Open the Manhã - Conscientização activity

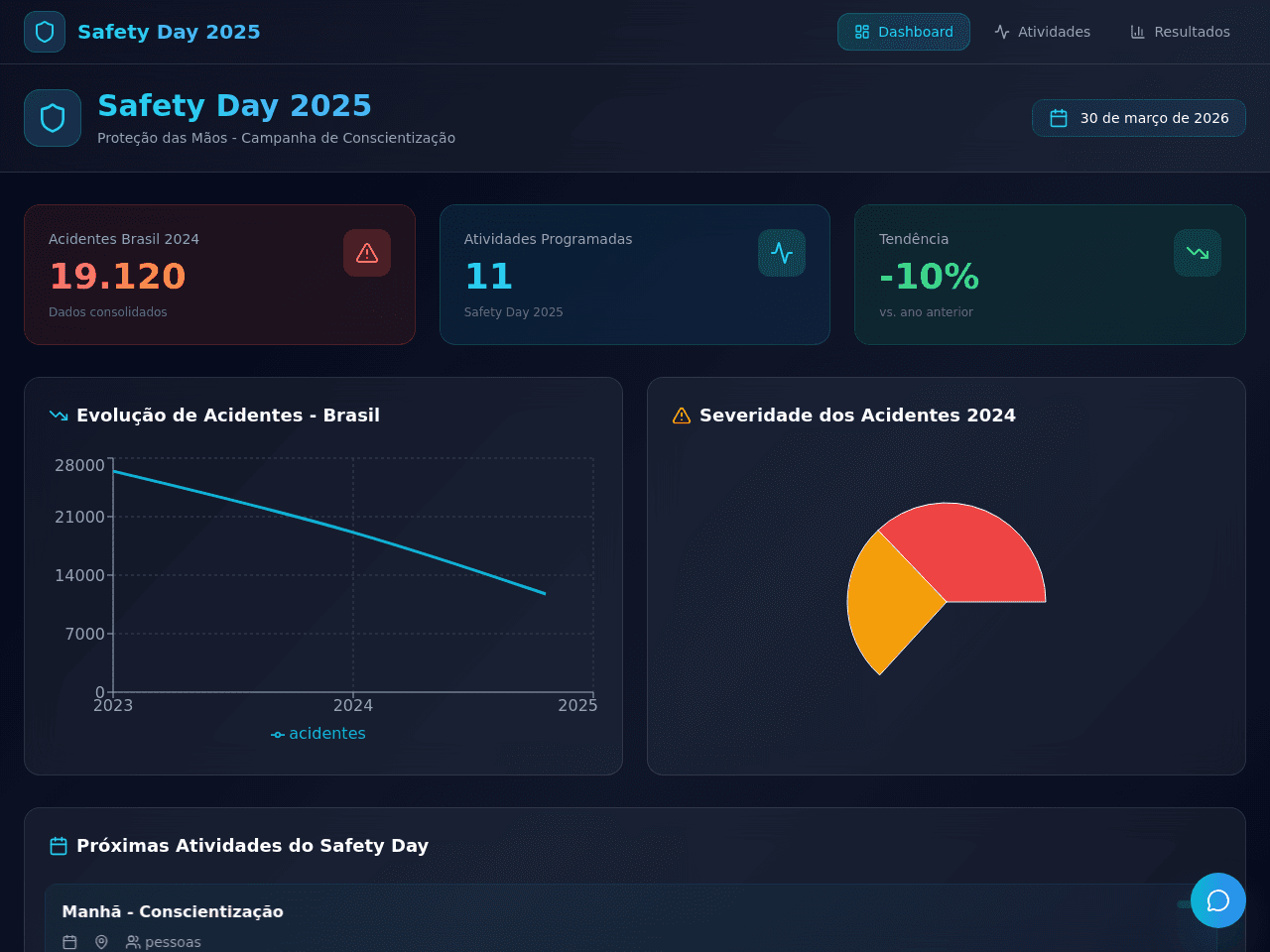click(631, 918)
